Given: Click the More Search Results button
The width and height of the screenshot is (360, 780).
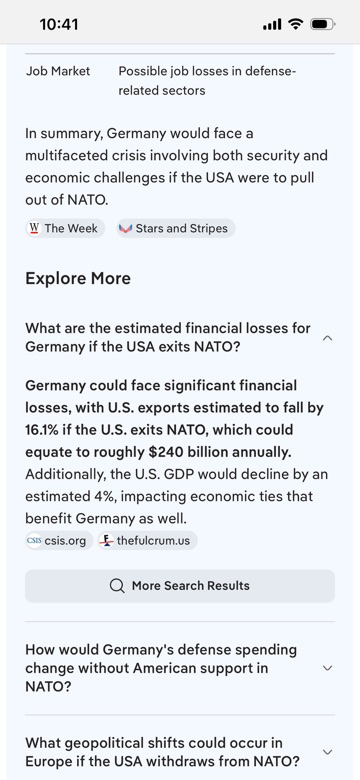Looking at the screenshot, I should pyautogui.click(x=180, y=586).
